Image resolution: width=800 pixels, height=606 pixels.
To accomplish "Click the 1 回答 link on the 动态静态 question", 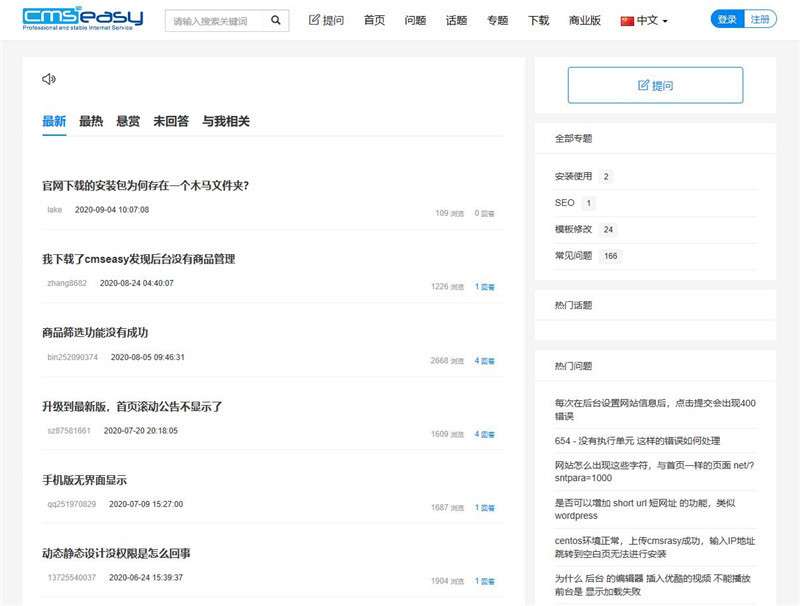I will click(x=485, y=581).
